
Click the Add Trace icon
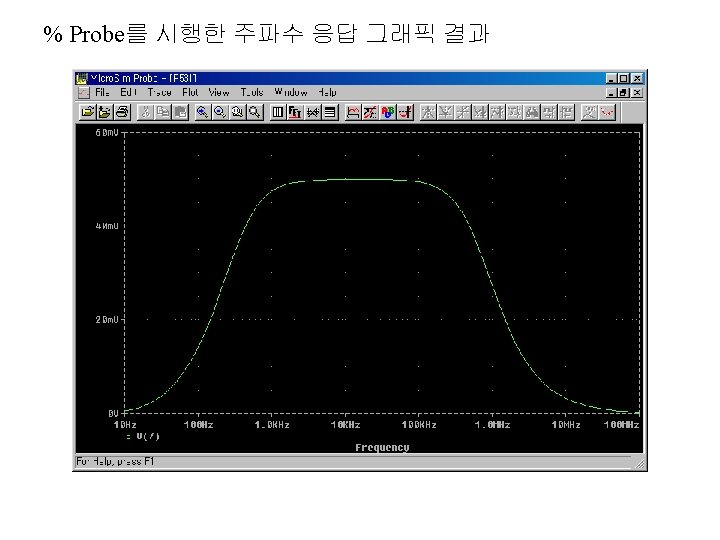tap(353, 112)
